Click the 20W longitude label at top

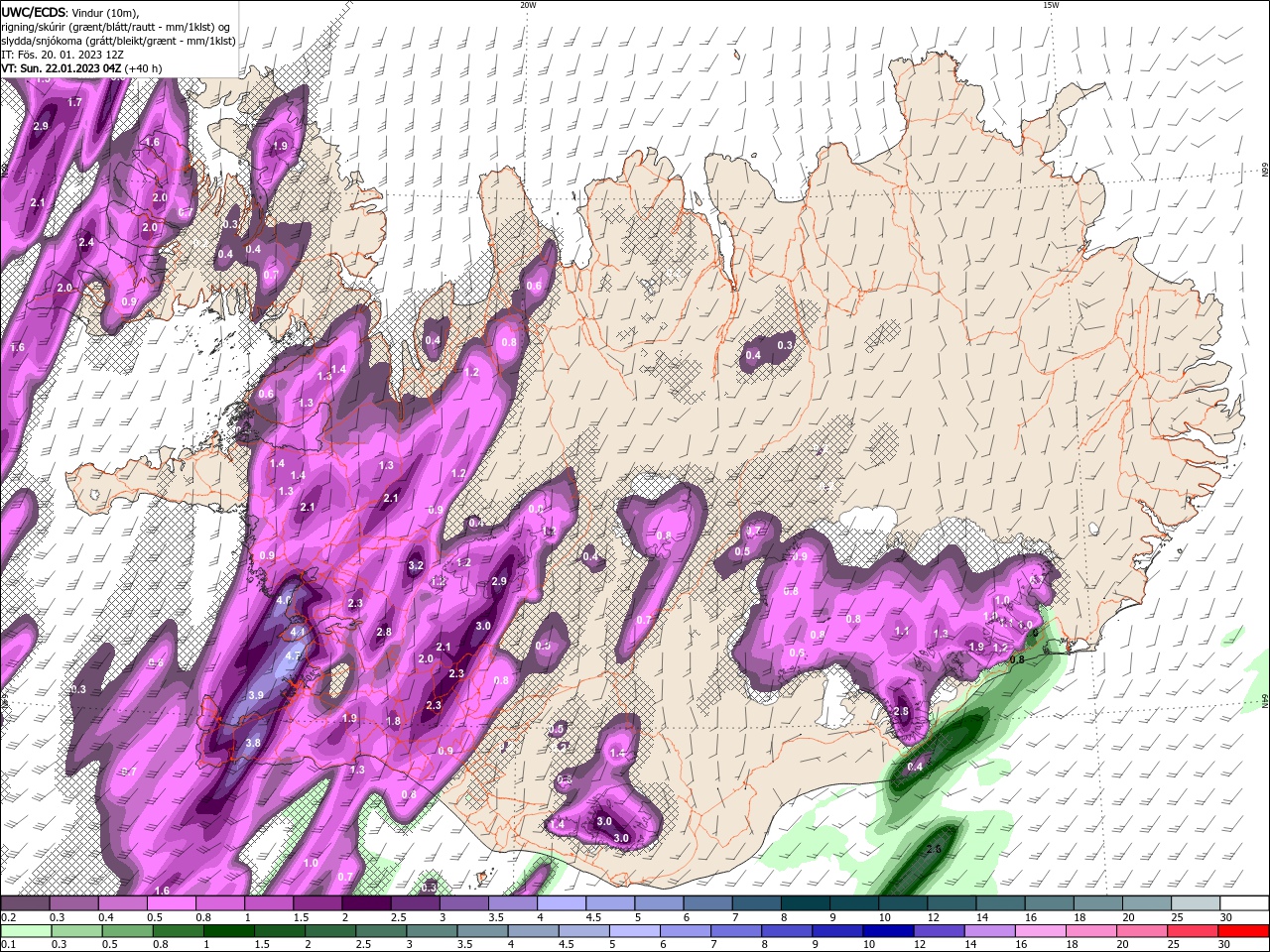click(528, 5)
